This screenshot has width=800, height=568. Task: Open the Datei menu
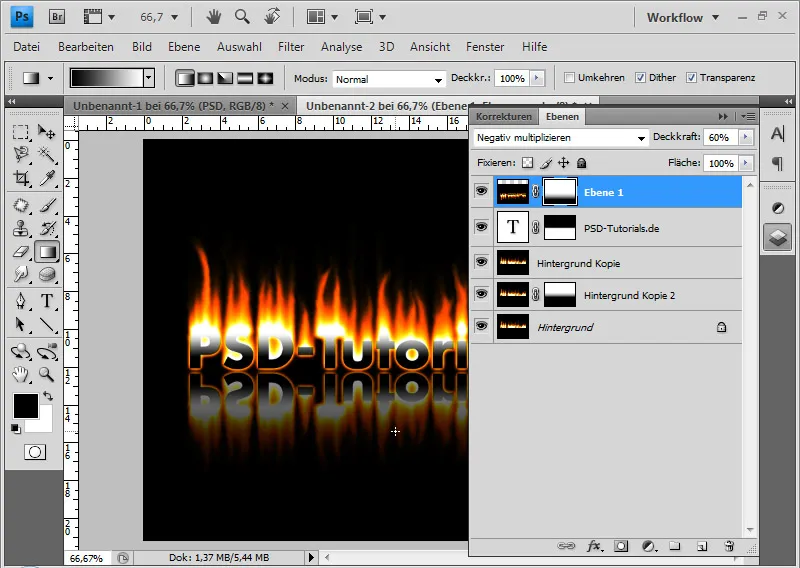[x=27, y=46]
